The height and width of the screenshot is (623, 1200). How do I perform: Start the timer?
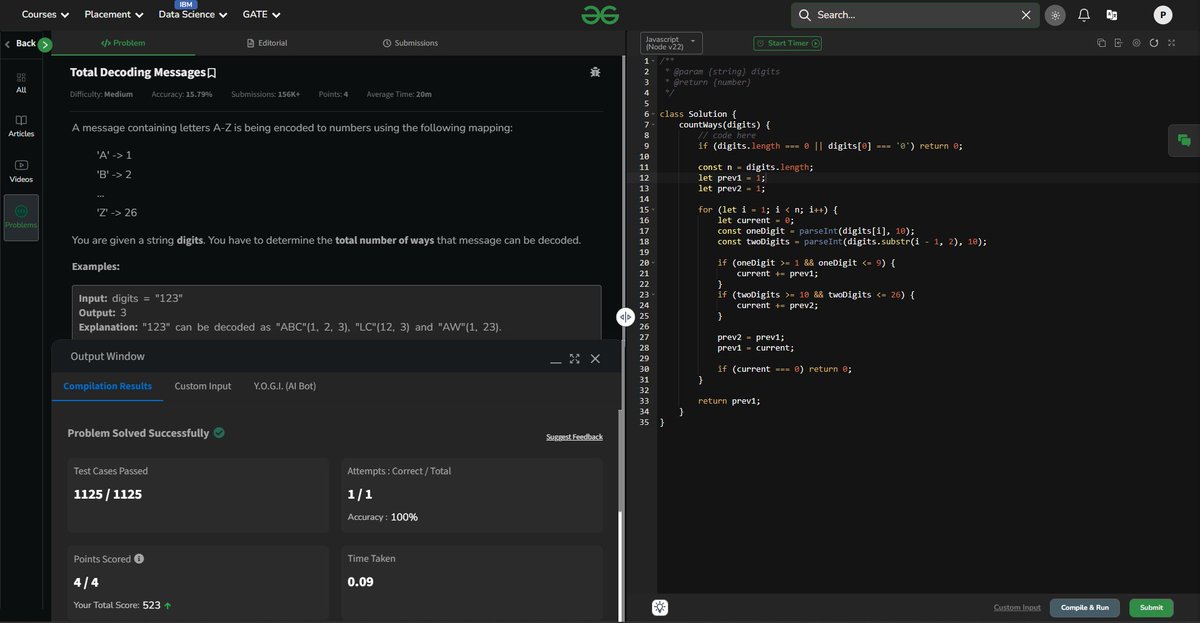[x=788, y=43]
